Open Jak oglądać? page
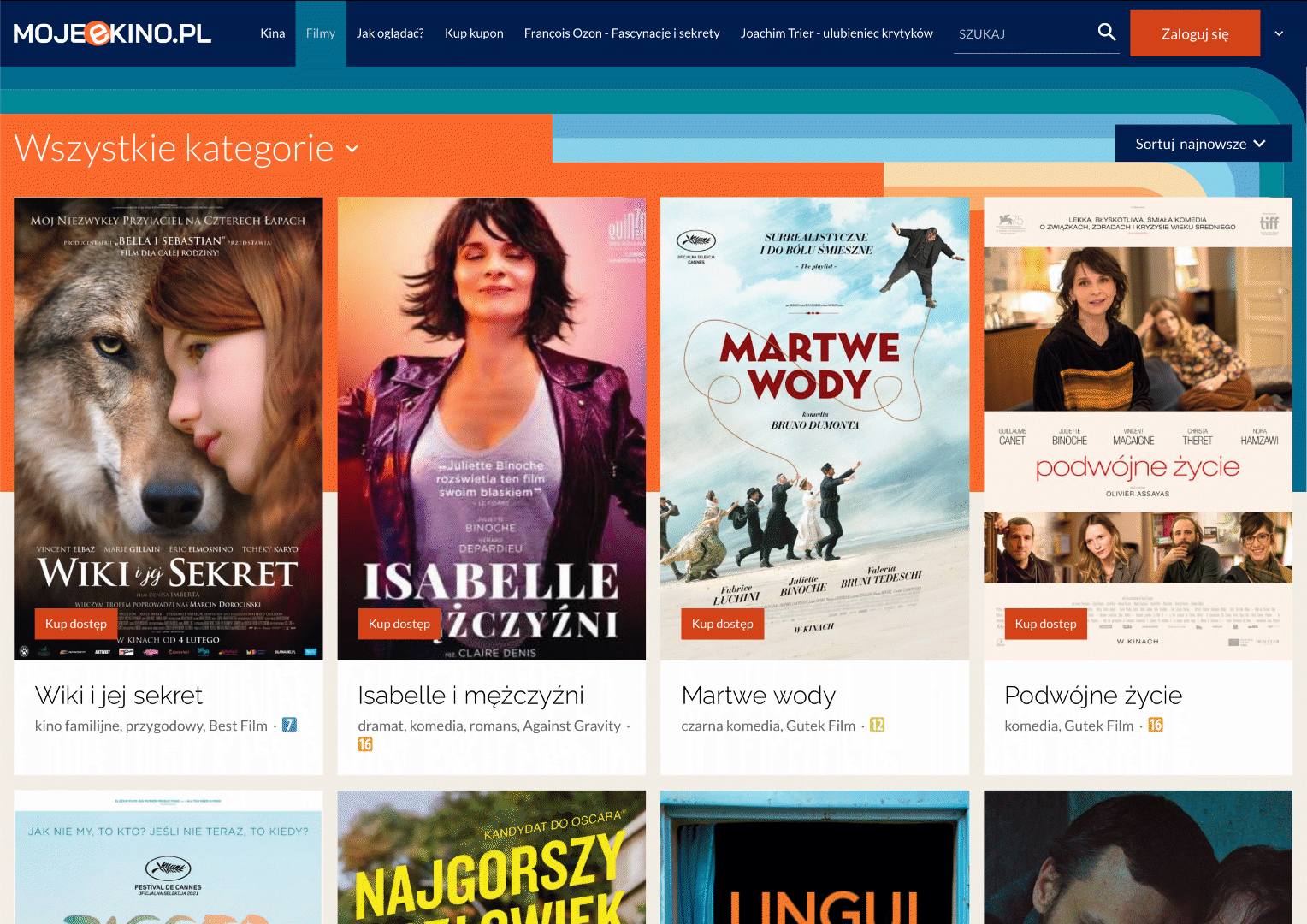 tap(390, 33)
